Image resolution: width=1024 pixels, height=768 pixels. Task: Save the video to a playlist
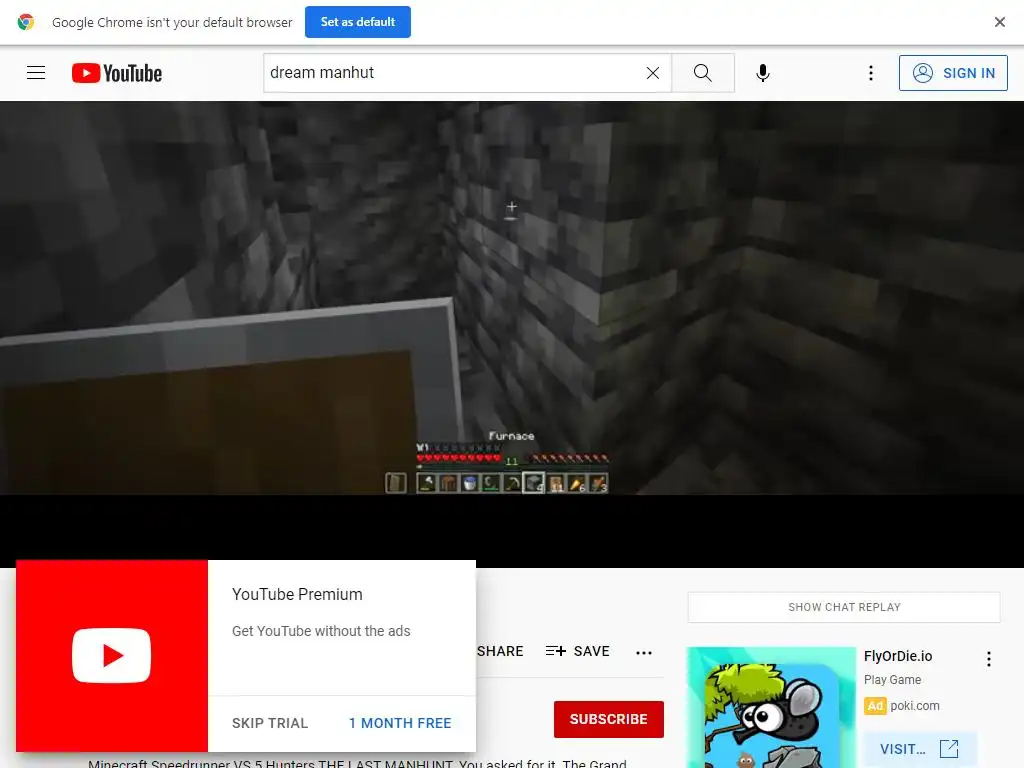coord(577,651)
